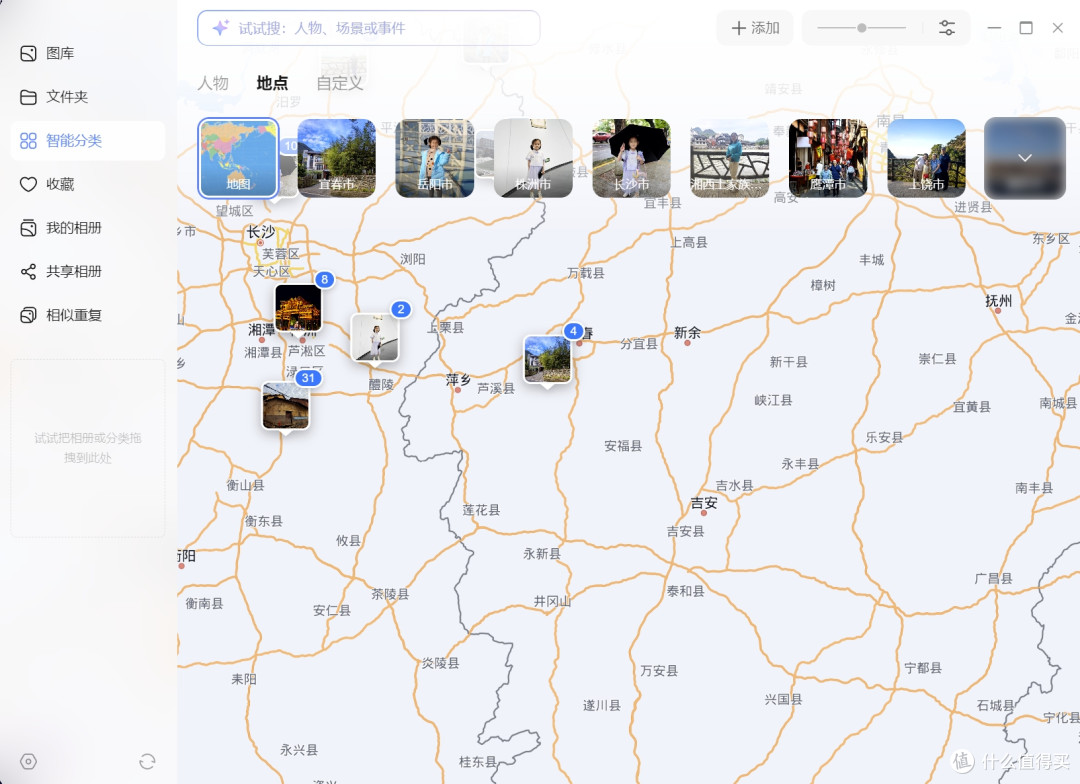This screenshot has height=784, width=1080.
Task: Click the 文件夹 sidebar label
Action: pyautogui.click(x=67, y=97)
